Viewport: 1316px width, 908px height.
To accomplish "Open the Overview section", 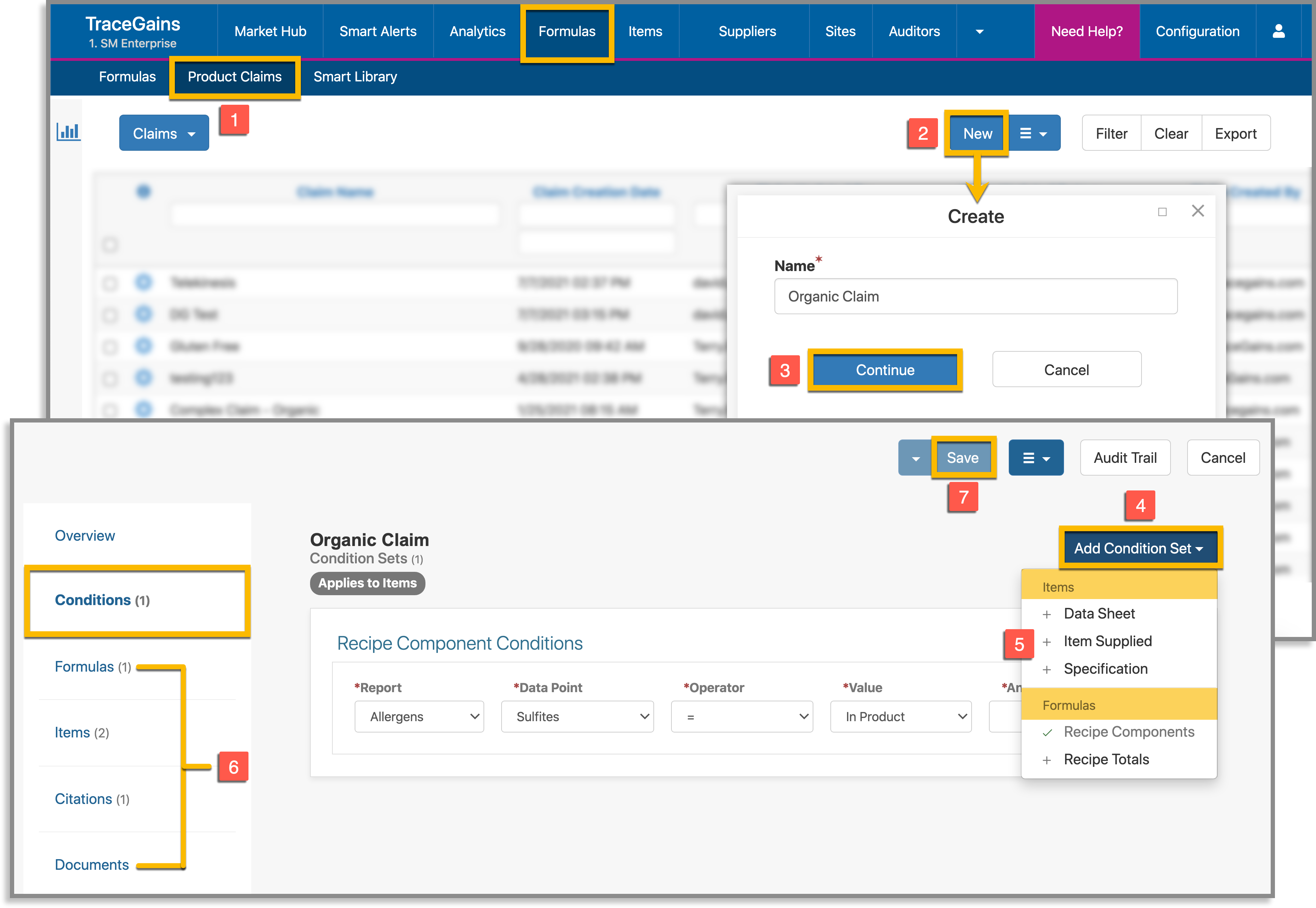I will pyautogui.click(x=85, y=536).
